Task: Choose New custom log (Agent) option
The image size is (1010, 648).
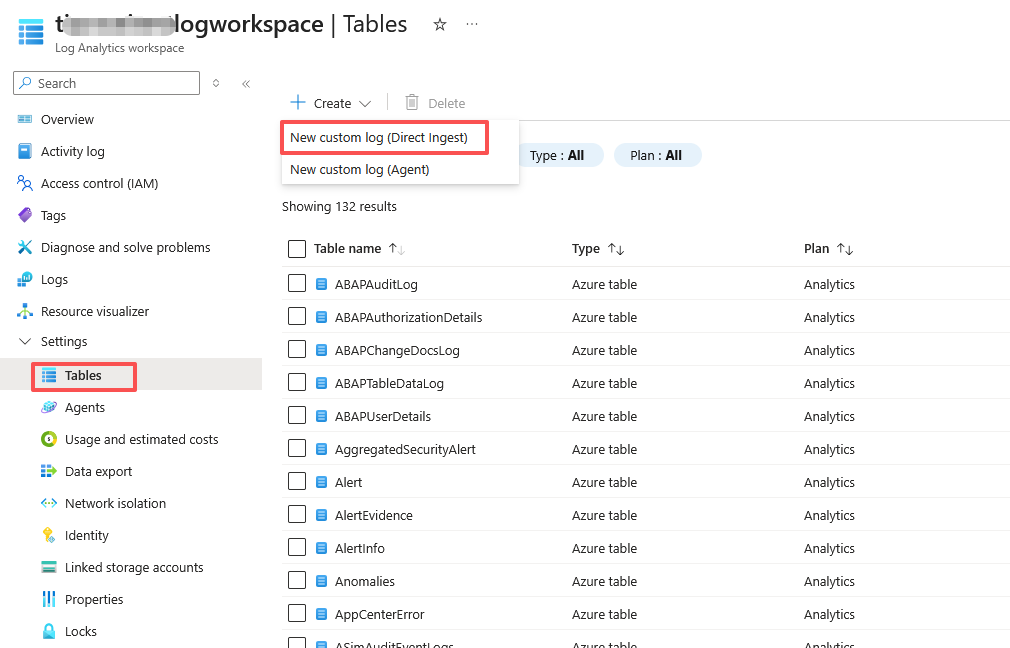Action: [x=360, y=169]
